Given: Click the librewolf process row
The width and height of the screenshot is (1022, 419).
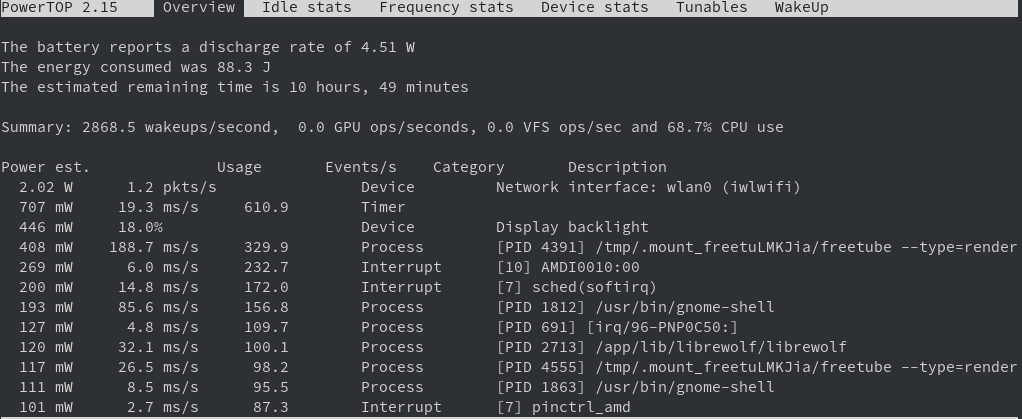Looking at the screenshot, I should (x=671, y=347).
